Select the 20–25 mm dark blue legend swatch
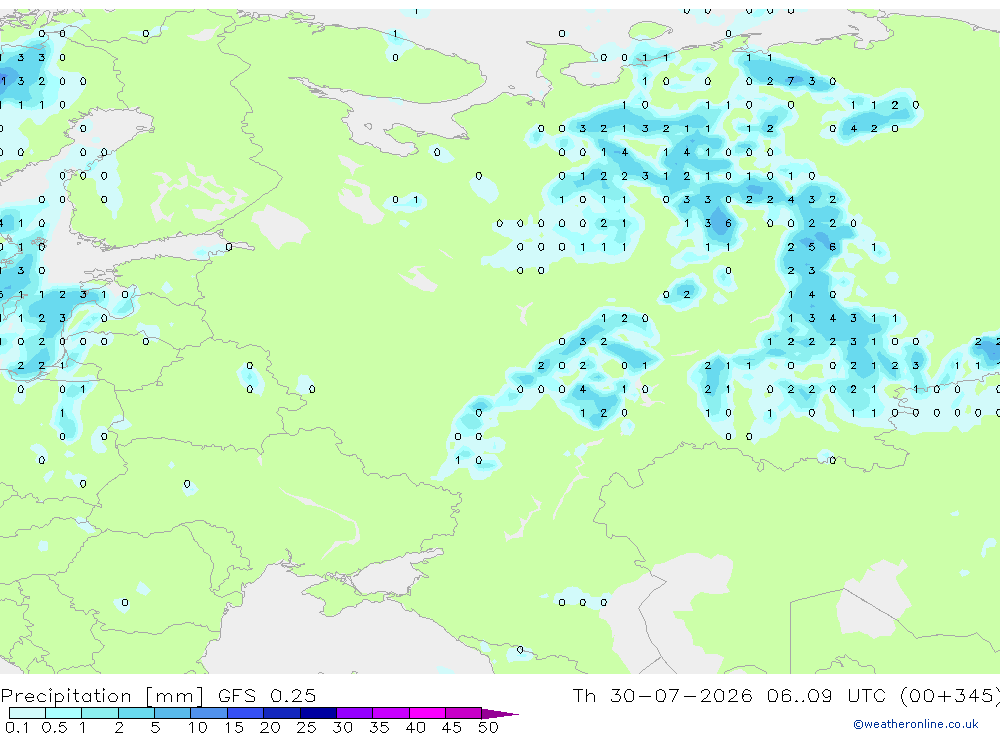Screen dimensions: 1000x733 (281, 713)
